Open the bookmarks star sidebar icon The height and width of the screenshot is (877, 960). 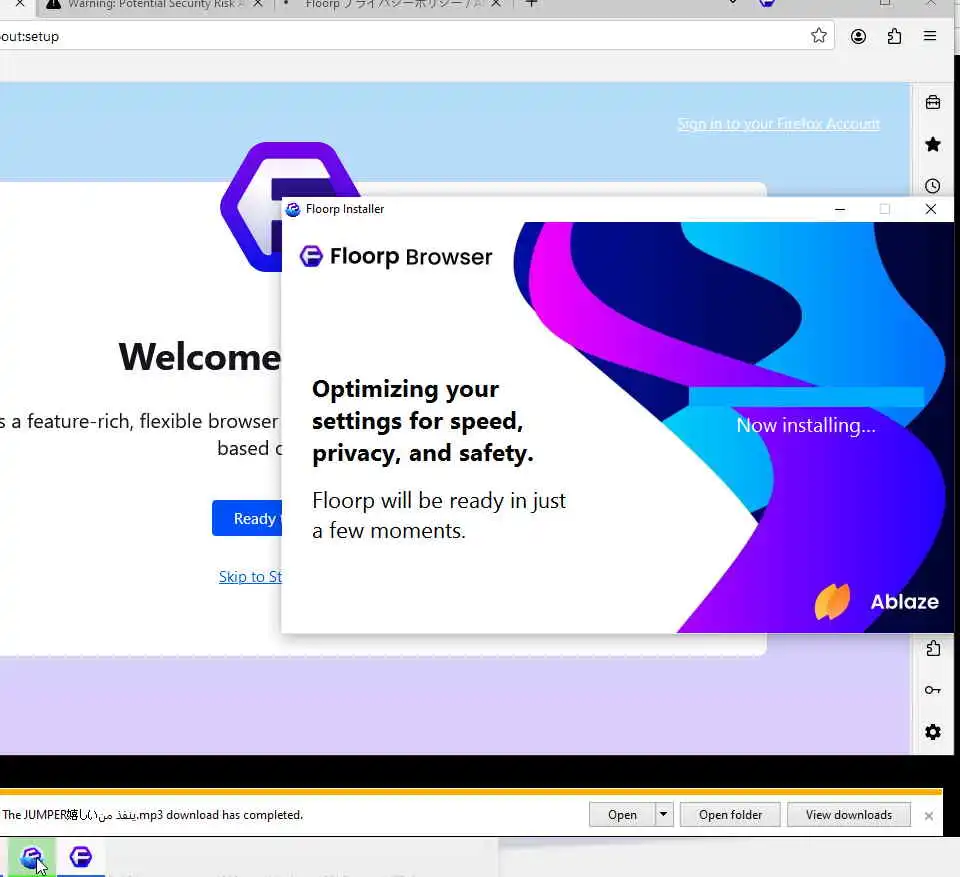coord(932,145)
